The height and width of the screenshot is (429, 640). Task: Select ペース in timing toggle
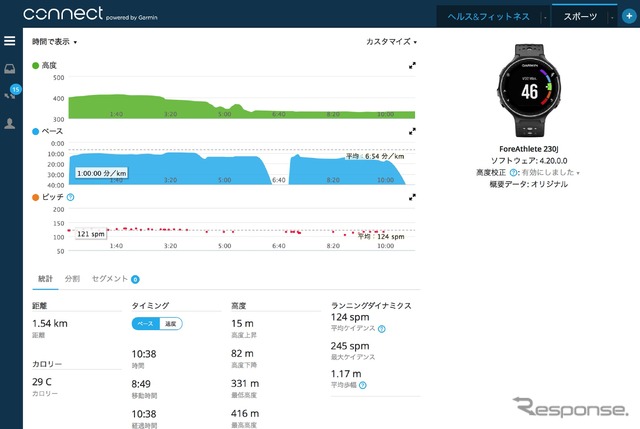[145, 324]
